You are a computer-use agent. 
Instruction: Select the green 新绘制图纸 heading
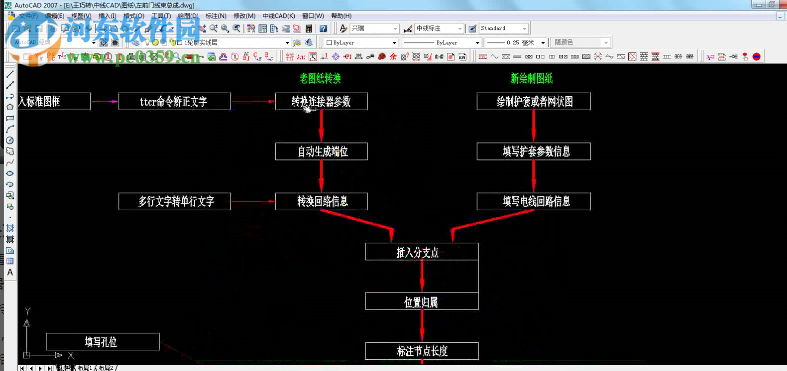[x=532, y=78]
